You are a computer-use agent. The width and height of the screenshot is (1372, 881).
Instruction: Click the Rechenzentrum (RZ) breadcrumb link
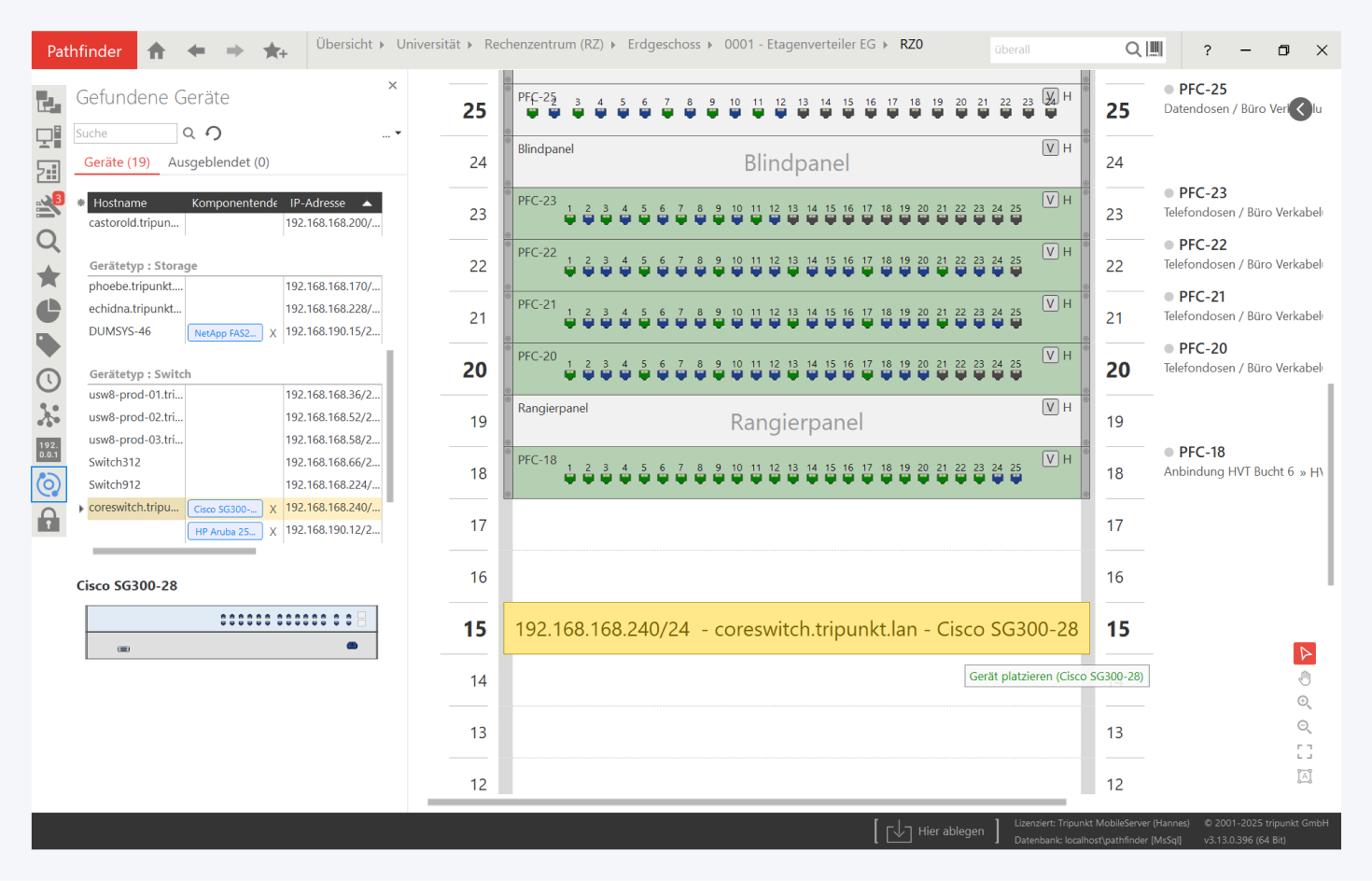coord(543,45)
